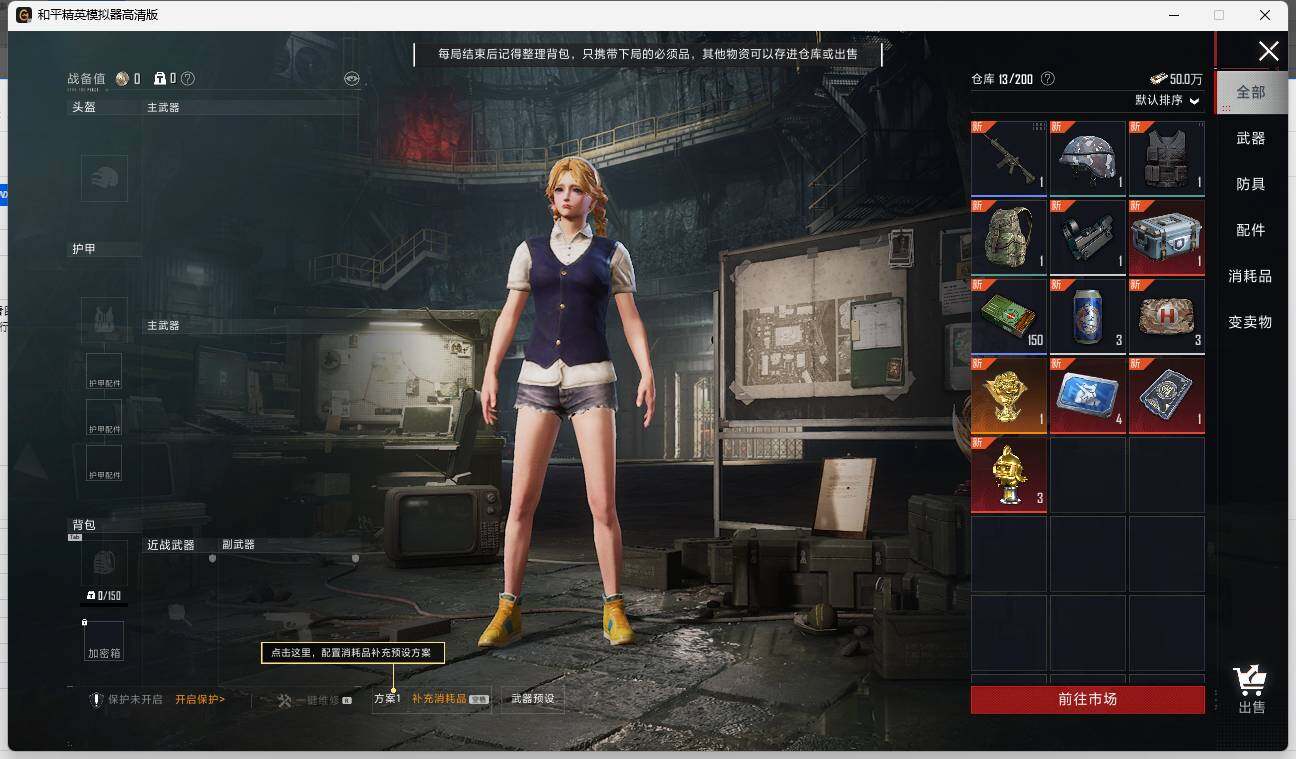Screen dimensions: 1296x759
Task: Click the 前往市场 button
Action: pyautogui.click(x=1087, y=699)
